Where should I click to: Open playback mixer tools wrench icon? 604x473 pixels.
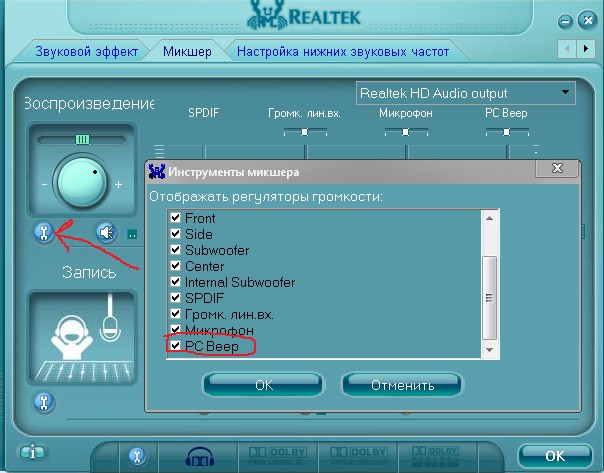pyautogui.click(x=44, y=232)
